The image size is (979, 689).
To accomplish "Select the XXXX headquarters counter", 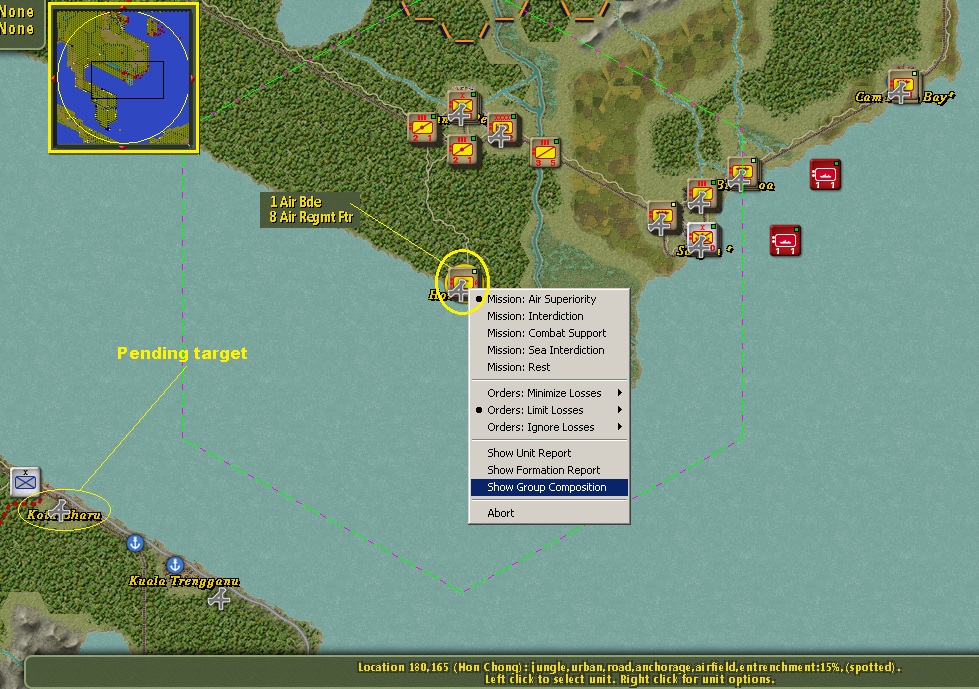I will [x=502, y=129].
